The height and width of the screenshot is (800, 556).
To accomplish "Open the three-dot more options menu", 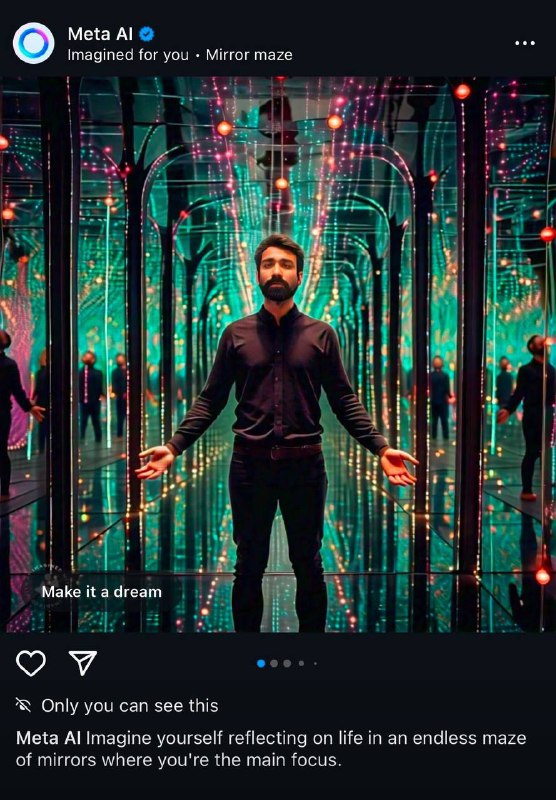I will pos(525,43).
